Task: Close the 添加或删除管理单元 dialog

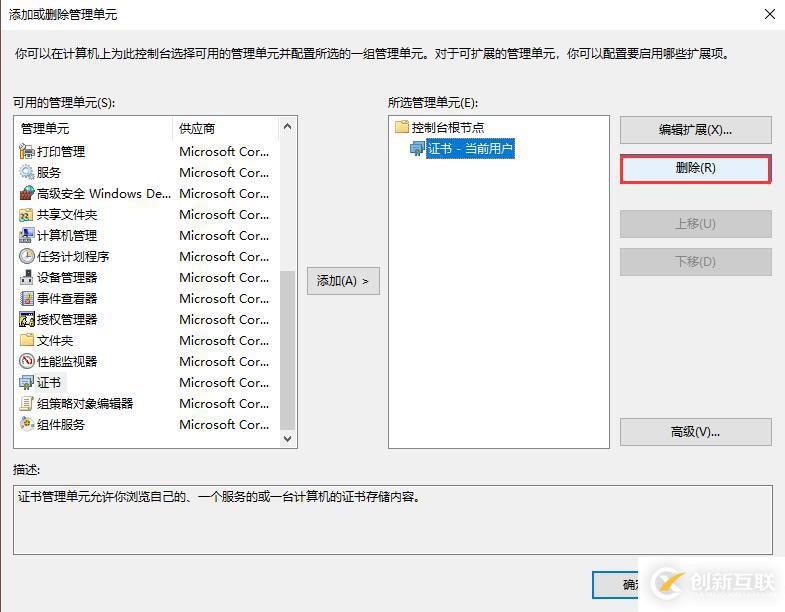Action: 770,14
